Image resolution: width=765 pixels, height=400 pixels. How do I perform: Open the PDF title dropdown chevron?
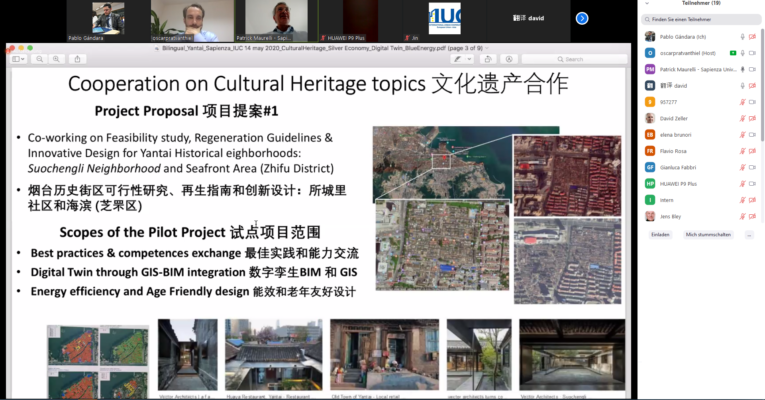pyautogui.click(x=486, y=48)
